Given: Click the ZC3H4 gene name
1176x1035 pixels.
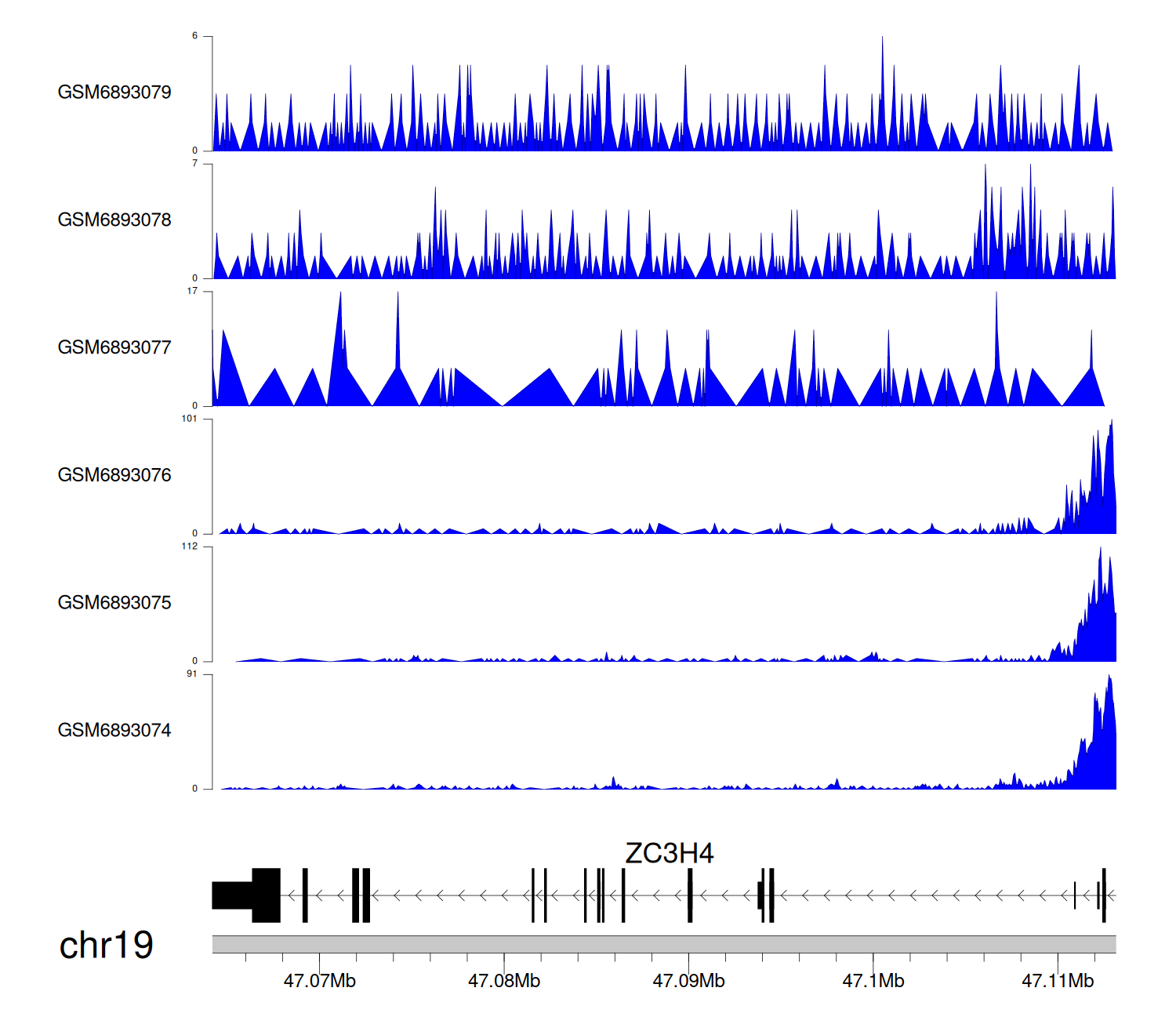Looking at the screenshot, I should 669,854.
